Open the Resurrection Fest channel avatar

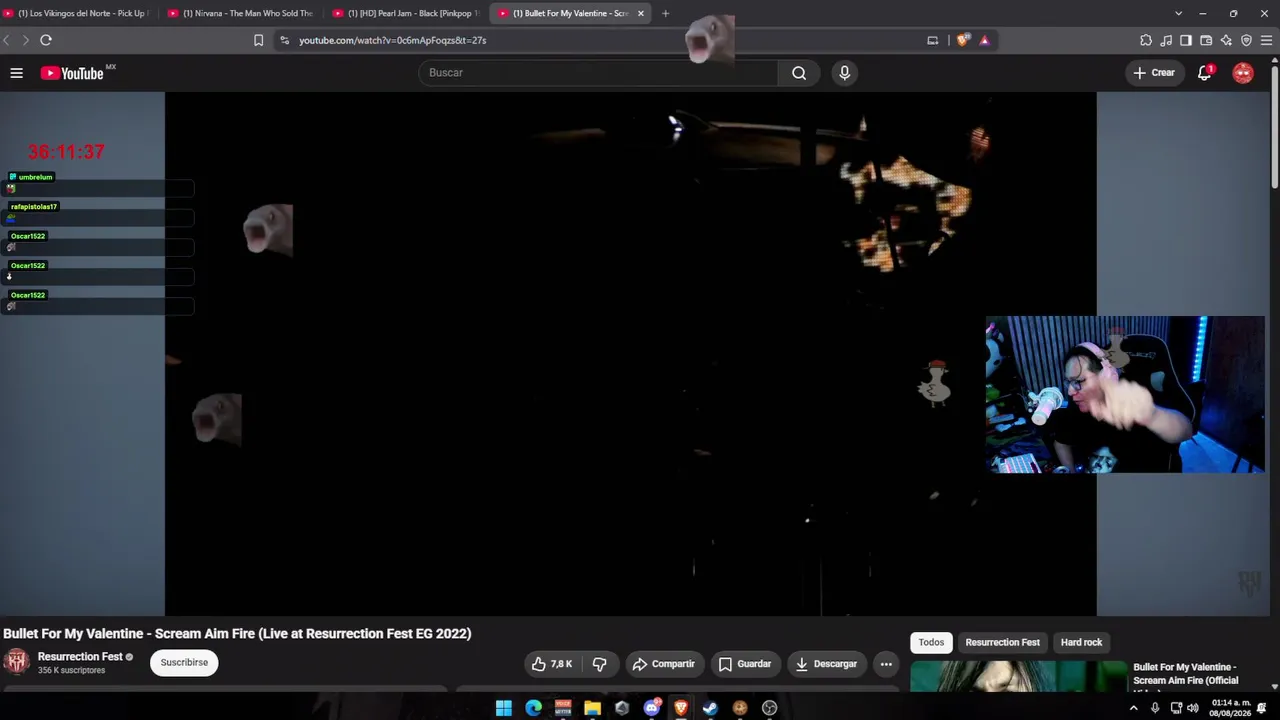click(x=16, y=661)
